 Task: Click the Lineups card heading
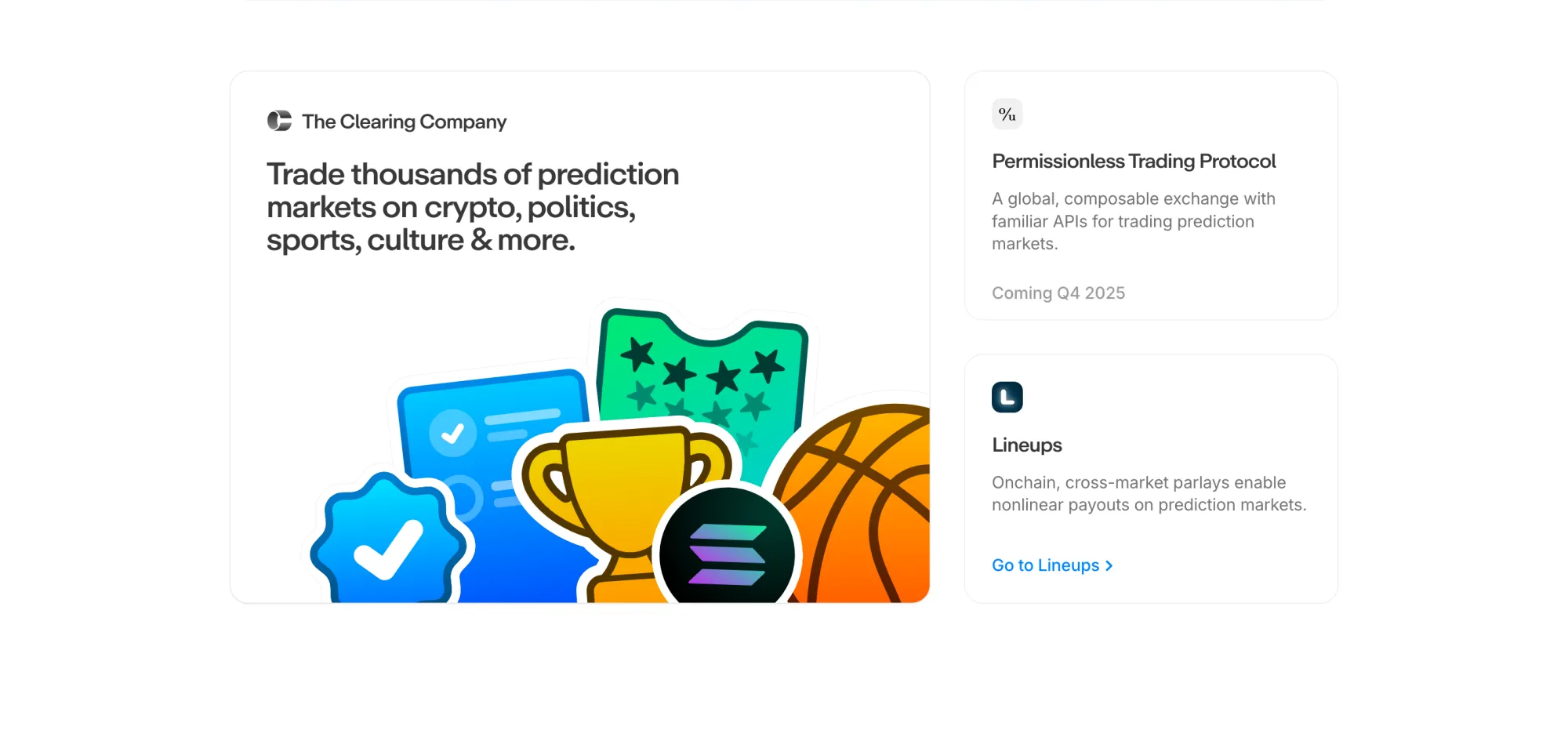click(1027, 445)
